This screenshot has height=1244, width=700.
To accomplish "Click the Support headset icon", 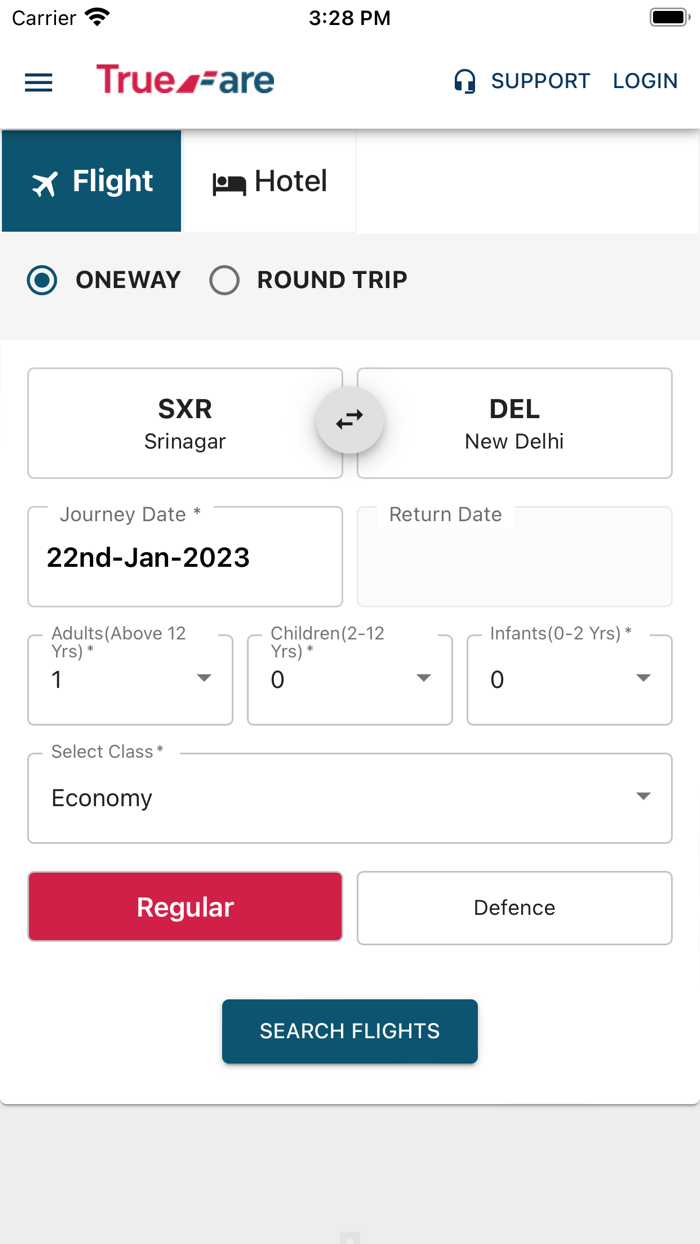I will click(464, 82).
